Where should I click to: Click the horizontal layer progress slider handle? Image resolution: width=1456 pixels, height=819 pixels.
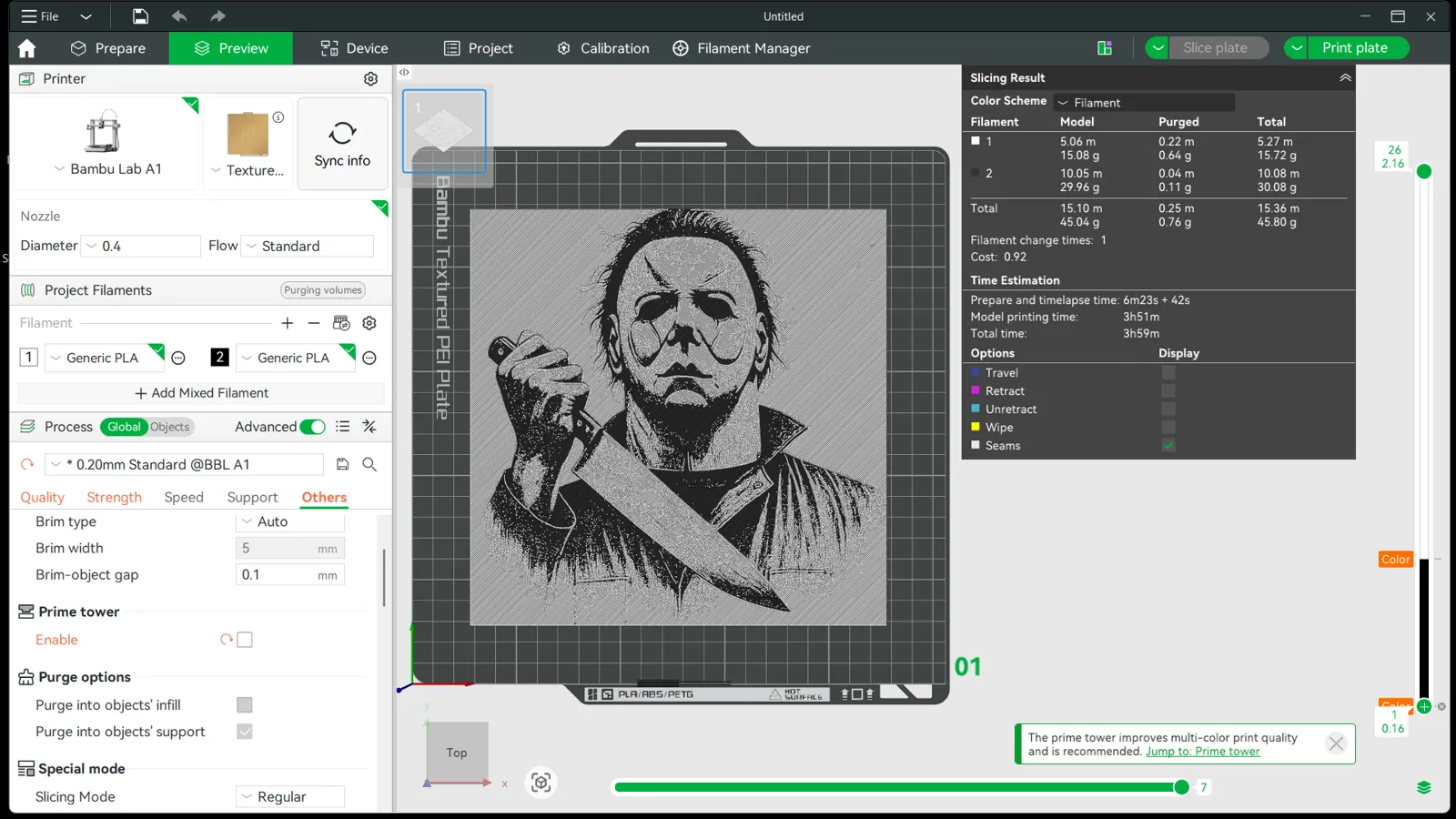[x=1181, y=787]
